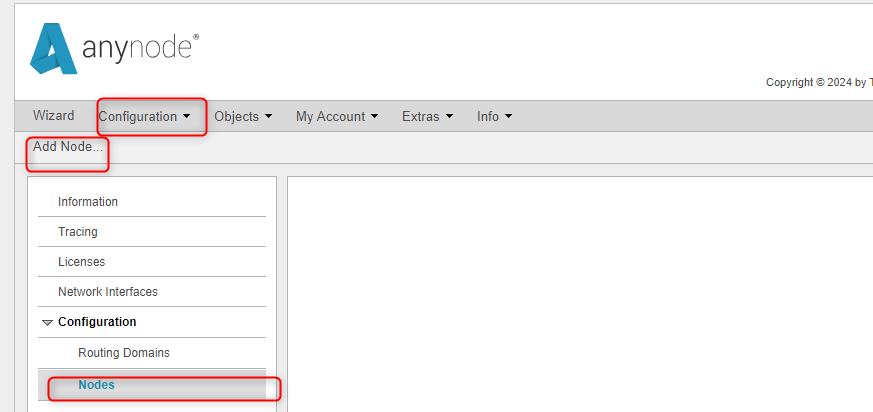Viewport: 873px width, 412px height.
Task: Click the registered trademark symbol beside anynode
Action: point(195,38)
